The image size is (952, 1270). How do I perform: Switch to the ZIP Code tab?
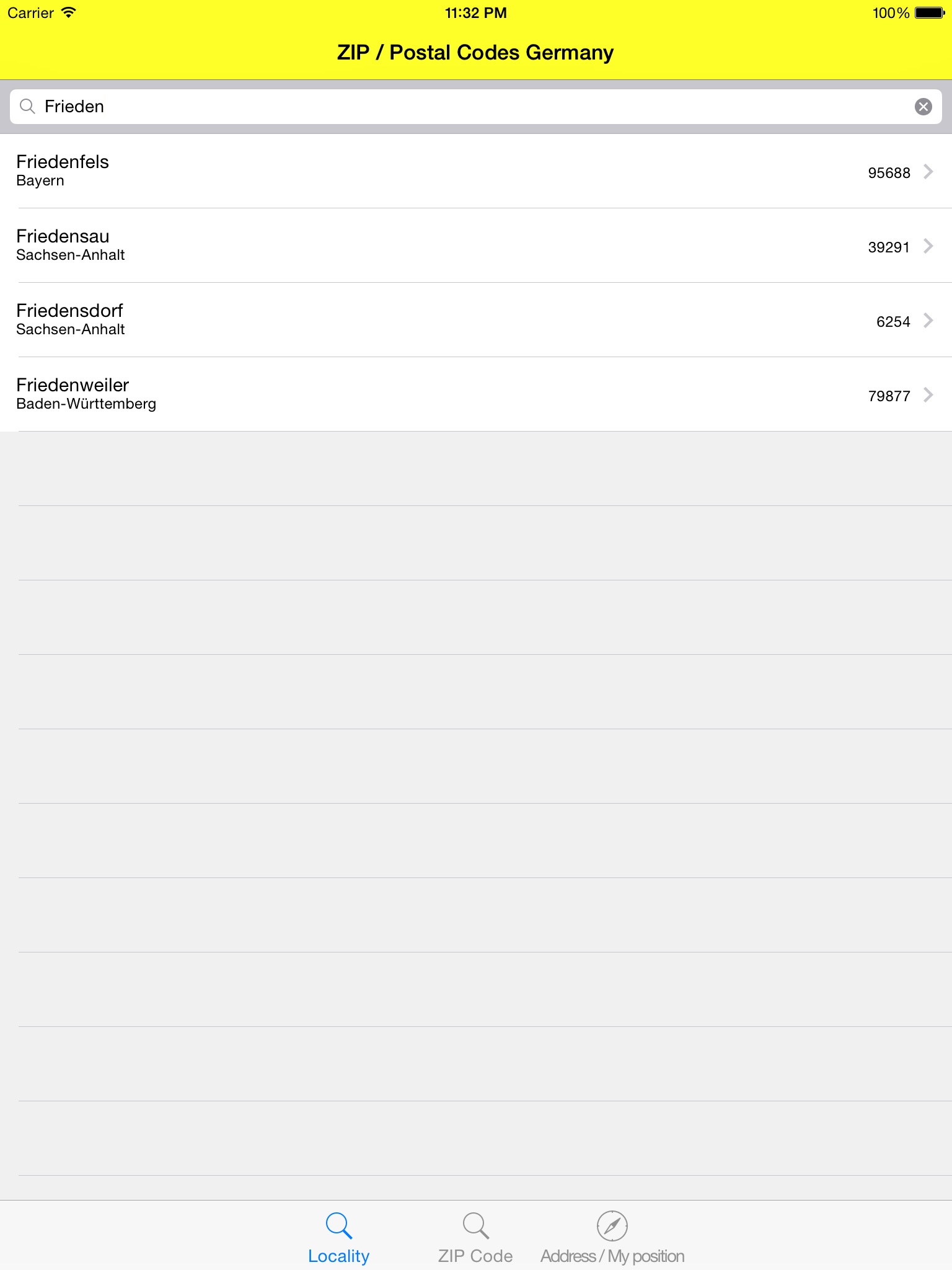point(475,1256)
